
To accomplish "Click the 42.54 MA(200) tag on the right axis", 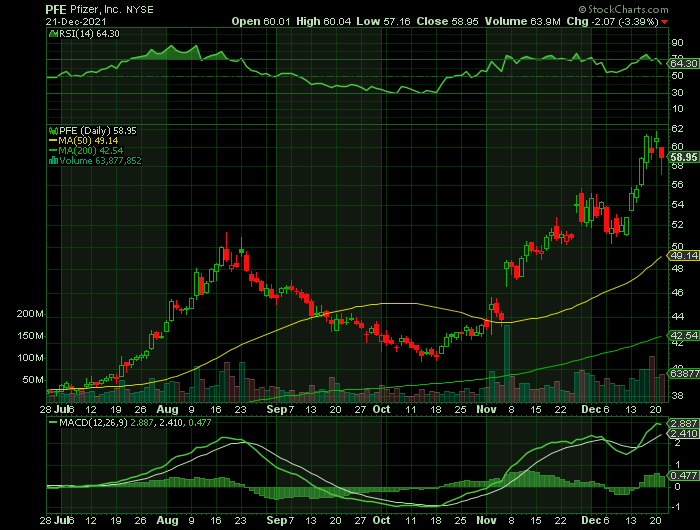I will click(x=683, y=335).
